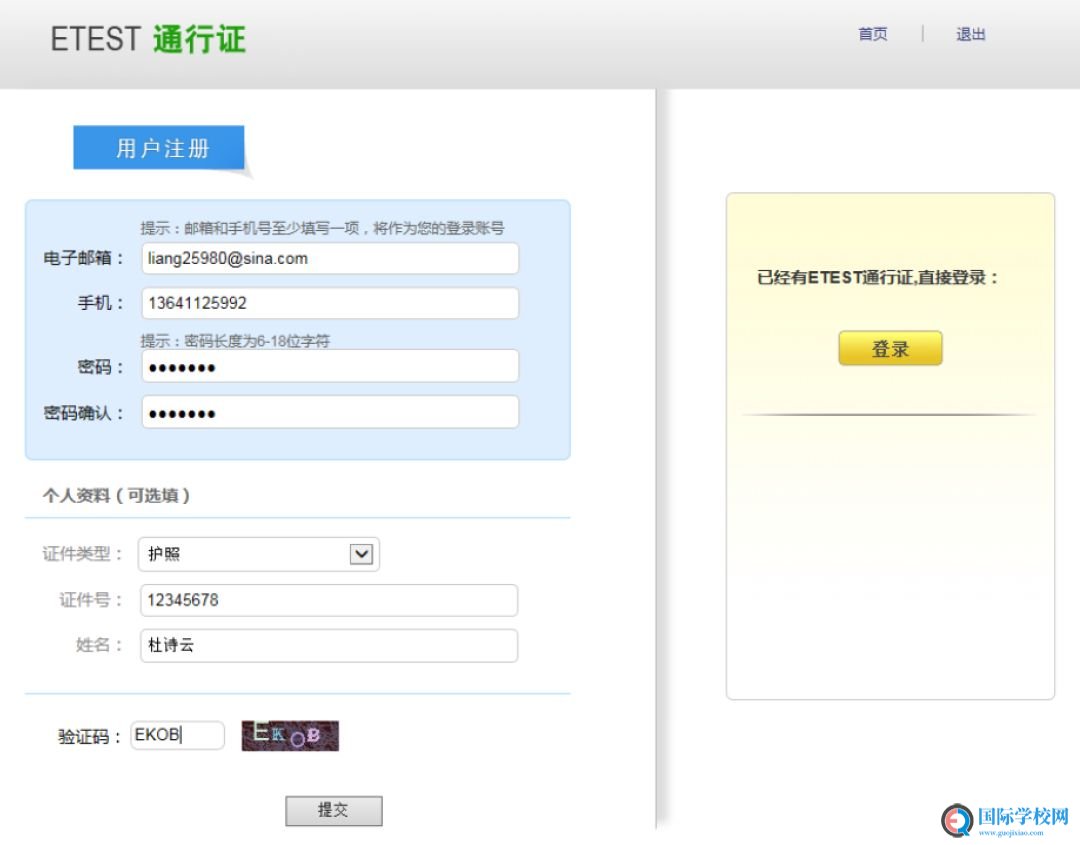Click the 姓名 input field

329,646
